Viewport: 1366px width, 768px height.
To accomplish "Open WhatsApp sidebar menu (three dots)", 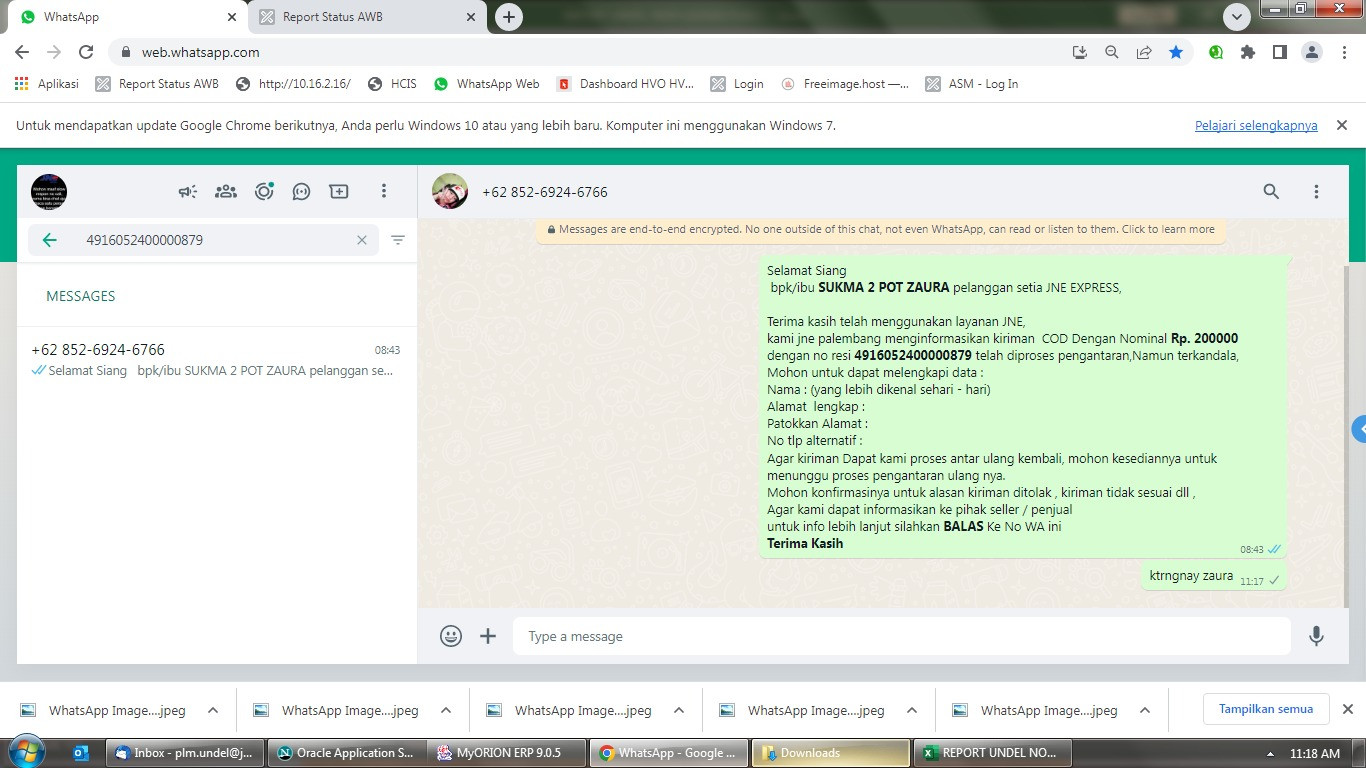I will [x=384, y=191].
